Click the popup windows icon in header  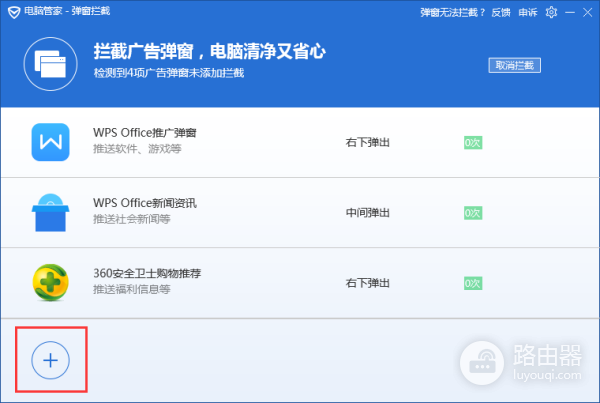click(51, 64)
